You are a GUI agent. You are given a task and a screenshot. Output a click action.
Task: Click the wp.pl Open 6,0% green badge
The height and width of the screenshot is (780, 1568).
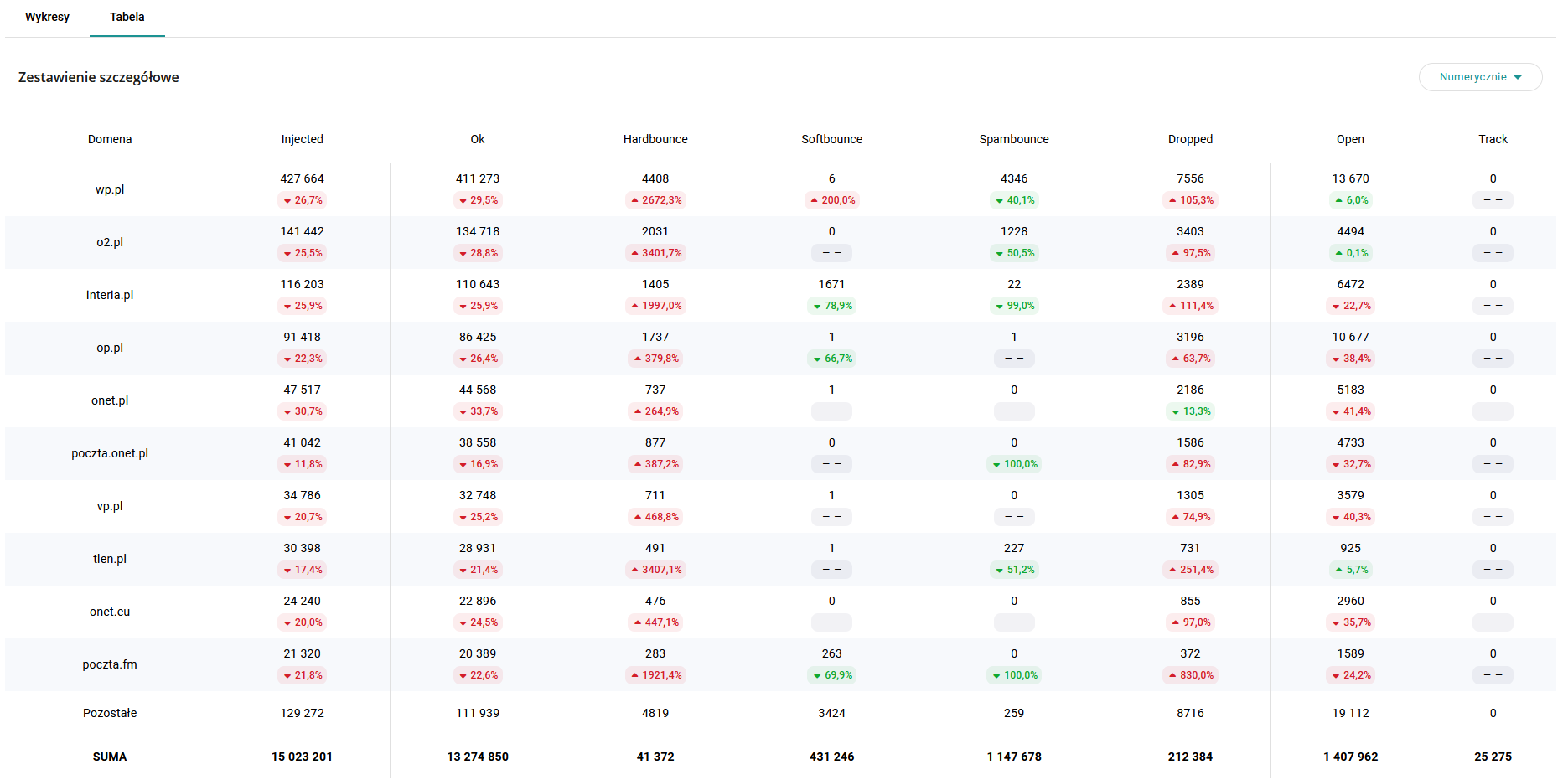pos(1350,200)
